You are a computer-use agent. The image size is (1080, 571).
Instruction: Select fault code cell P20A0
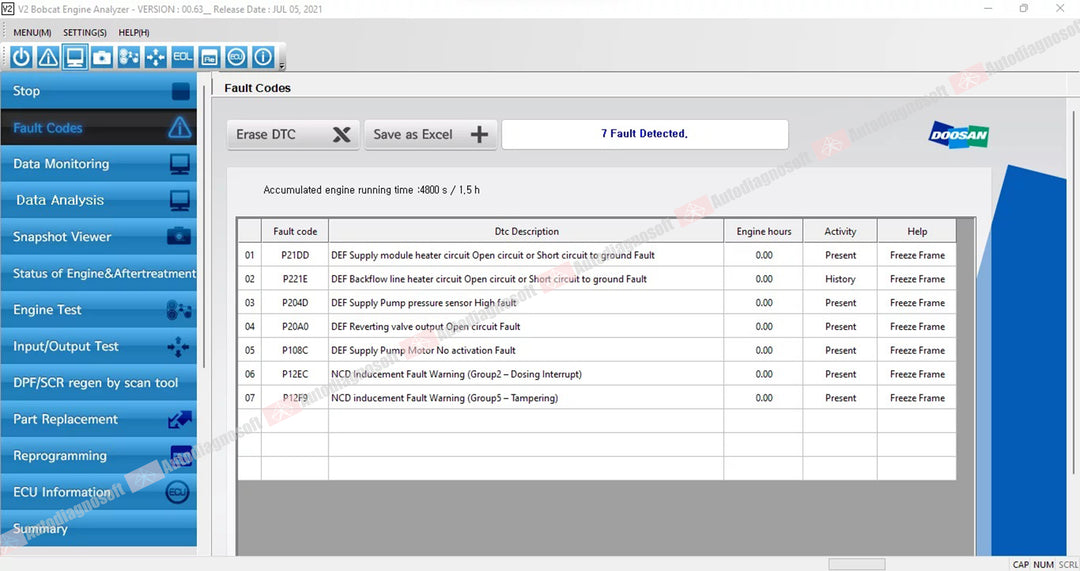[295, 326]
